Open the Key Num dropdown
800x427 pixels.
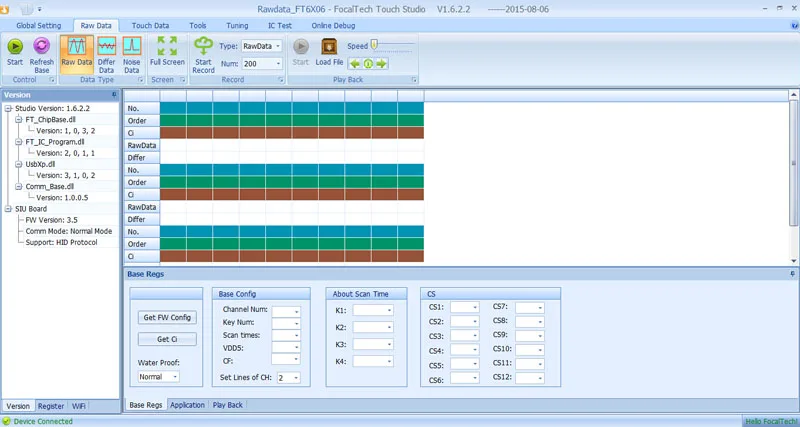296,323
